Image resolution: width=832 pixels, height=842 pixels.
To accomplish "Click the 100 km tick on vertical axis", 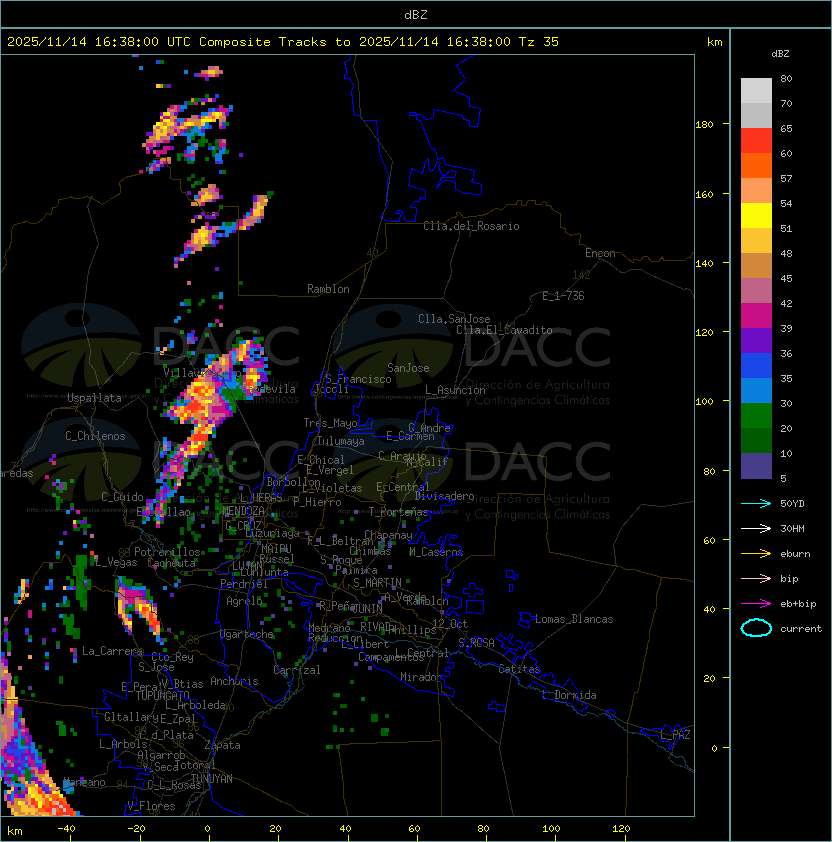I will (704, 402).
